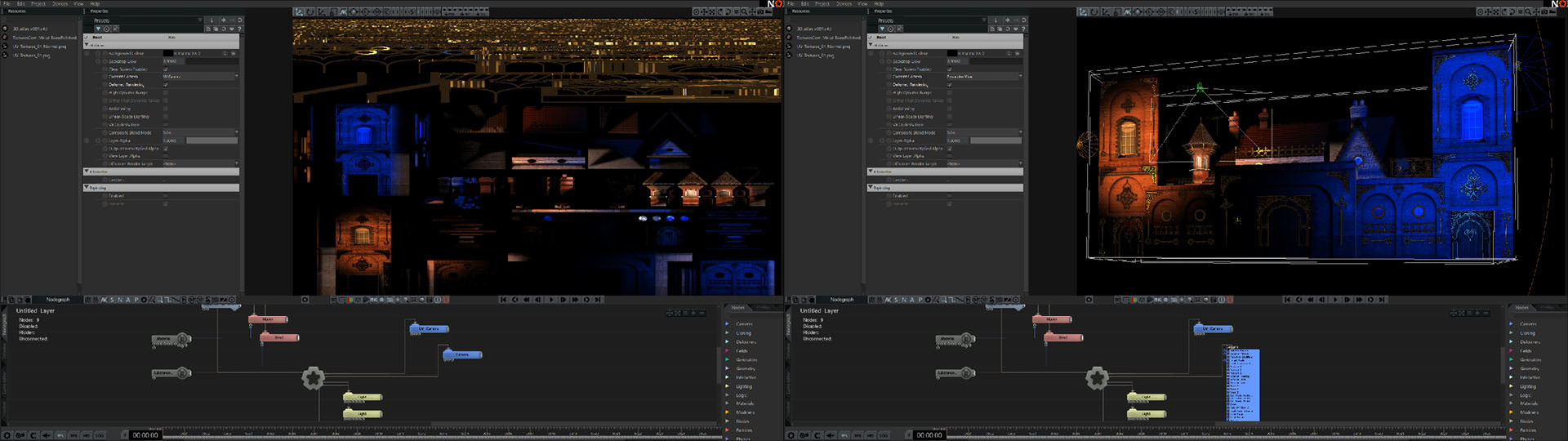Toggle Deferred Rendering checkbox, right window
The width and height of the screenshot is (1568, 441).
(x=950, y=84)
